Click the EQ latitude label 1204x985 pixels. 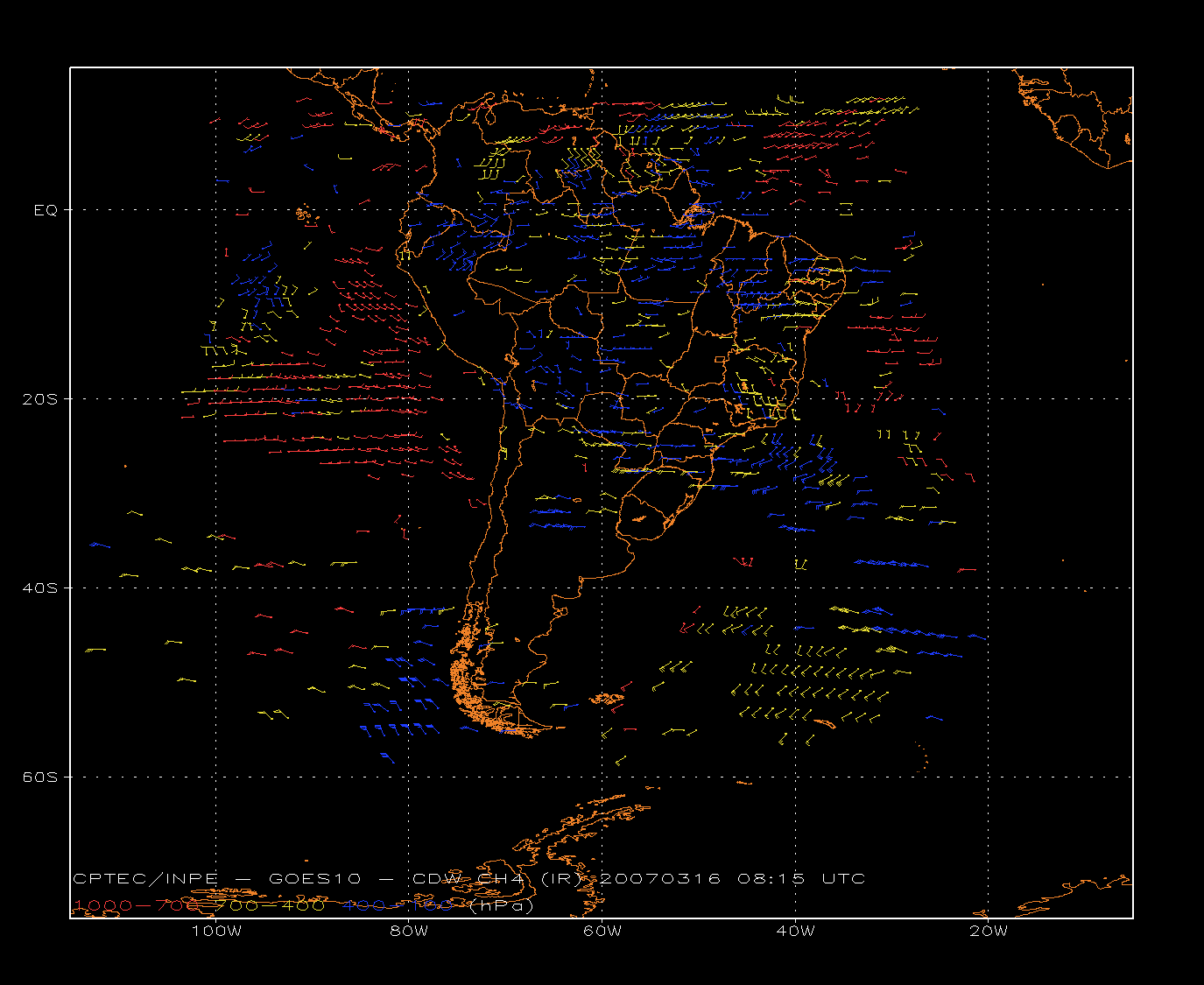tap(46, 210)
